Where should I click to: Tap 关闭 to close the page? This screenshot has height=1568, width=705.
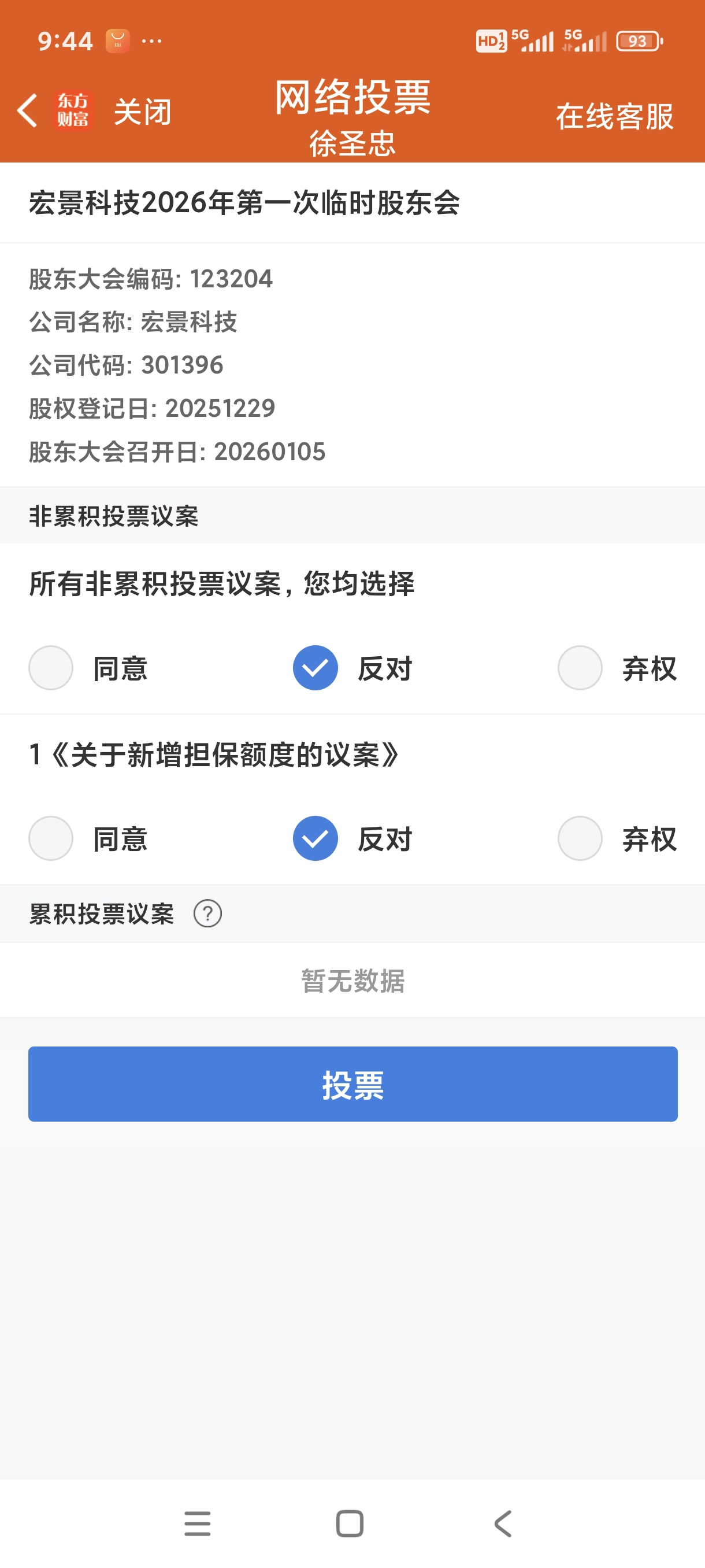[142, 112]
